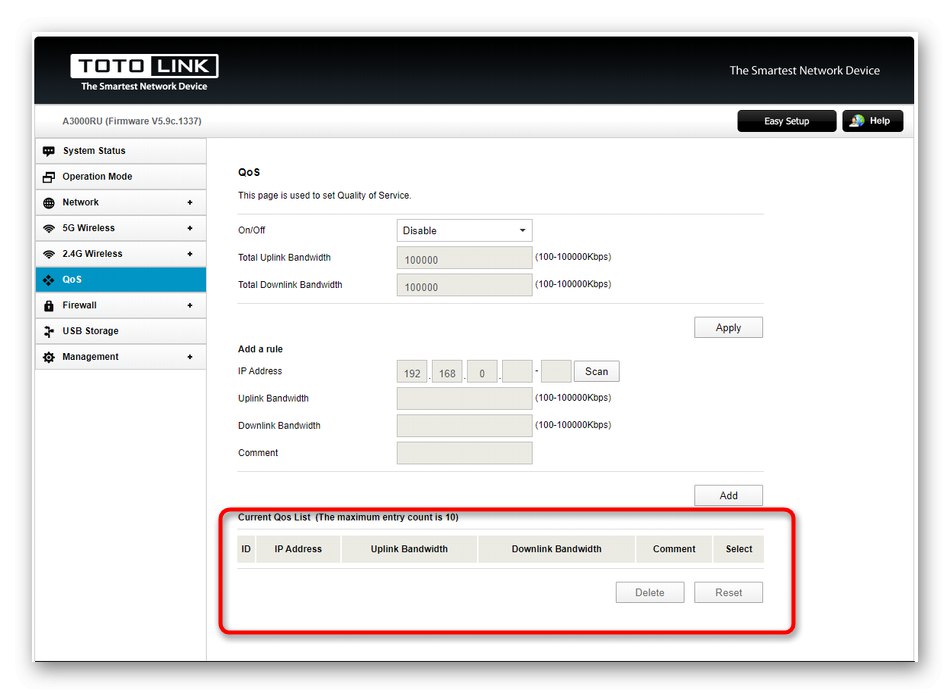Click the Firewall lock icon
Viewport: 950px width, 694px height.
[x=48, y=305]
